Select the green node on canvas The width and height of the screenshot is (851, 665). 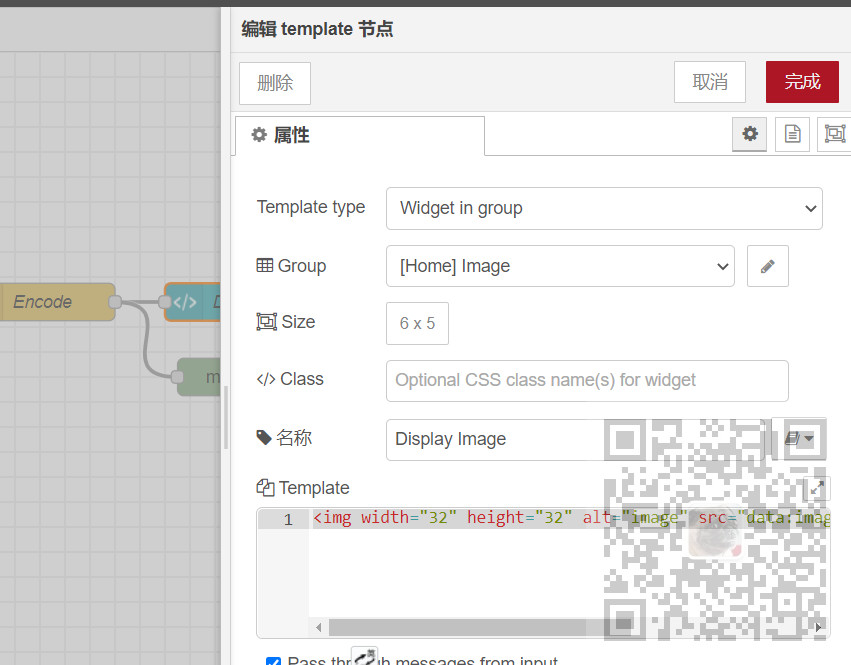point(199,377)
